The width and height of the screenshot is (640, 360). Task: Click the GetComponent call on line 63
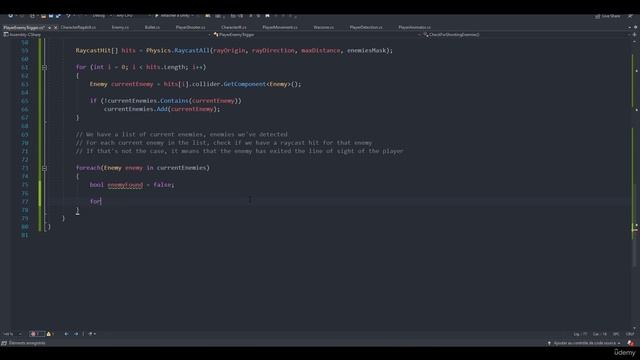(x=244, y=84)
